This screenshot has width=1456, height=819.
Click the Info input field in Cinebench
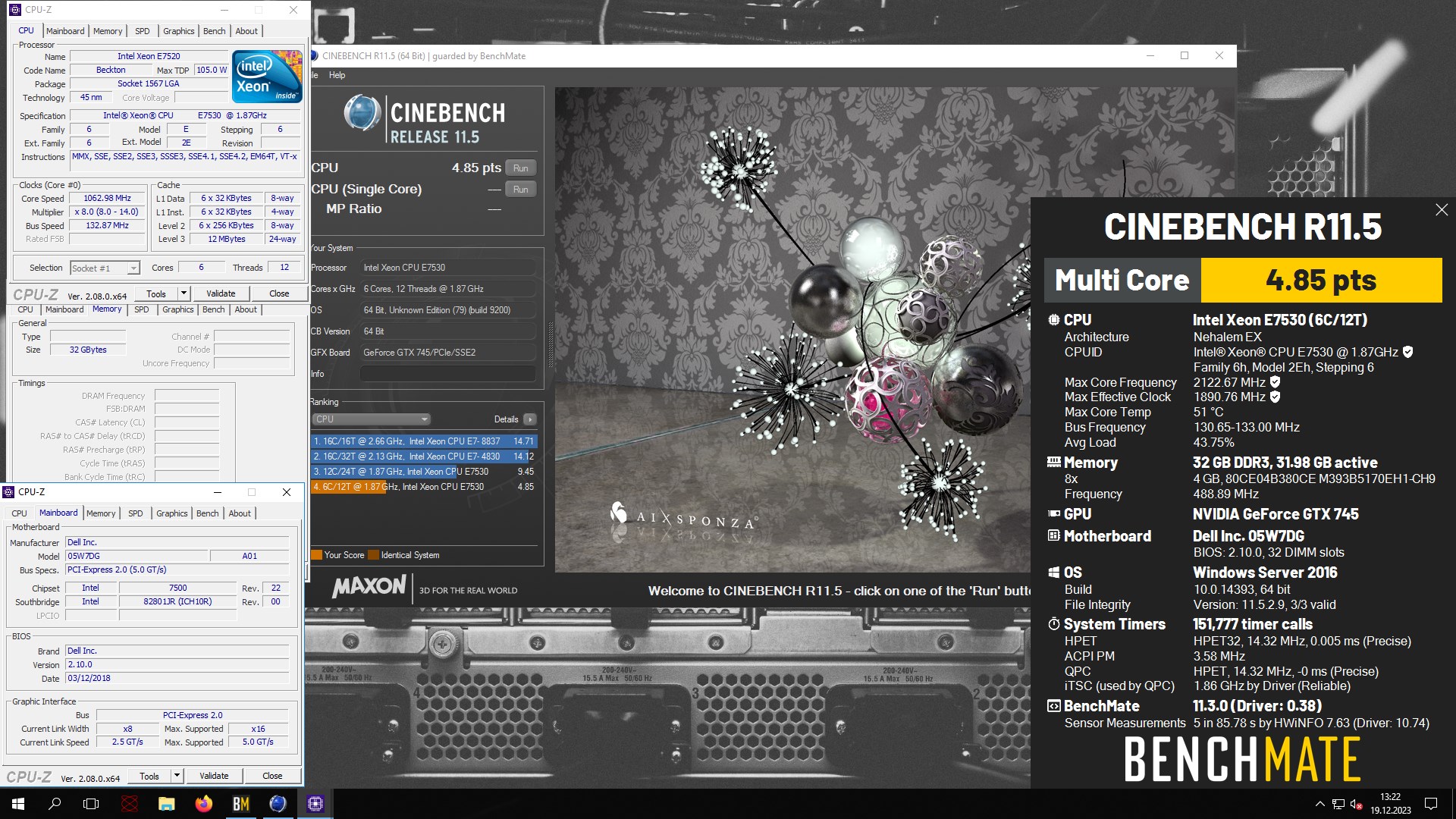(447, 374)
